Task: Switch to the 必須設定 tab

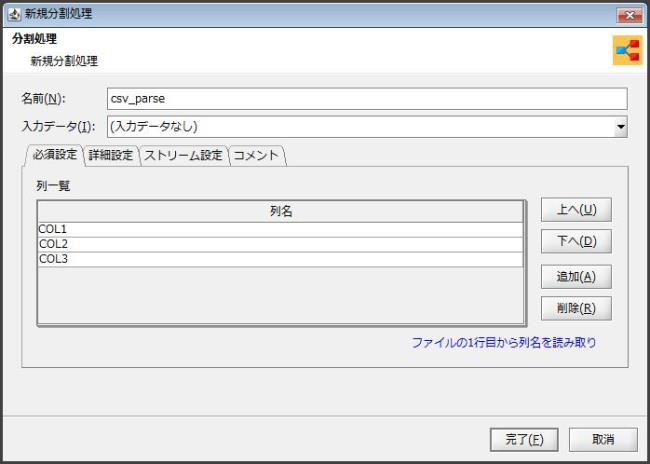Action: pyautogui.click(x=54, y=155)
